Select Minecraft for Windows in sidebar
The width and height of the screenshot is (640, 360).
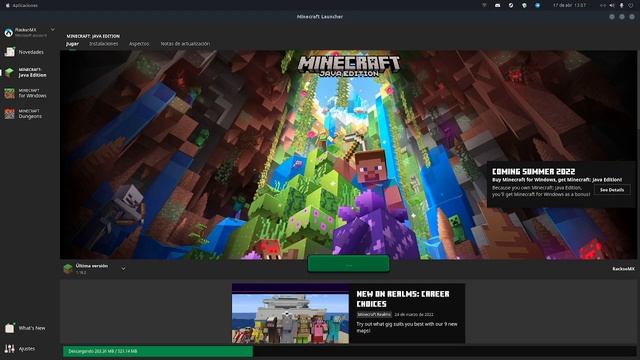25,93
